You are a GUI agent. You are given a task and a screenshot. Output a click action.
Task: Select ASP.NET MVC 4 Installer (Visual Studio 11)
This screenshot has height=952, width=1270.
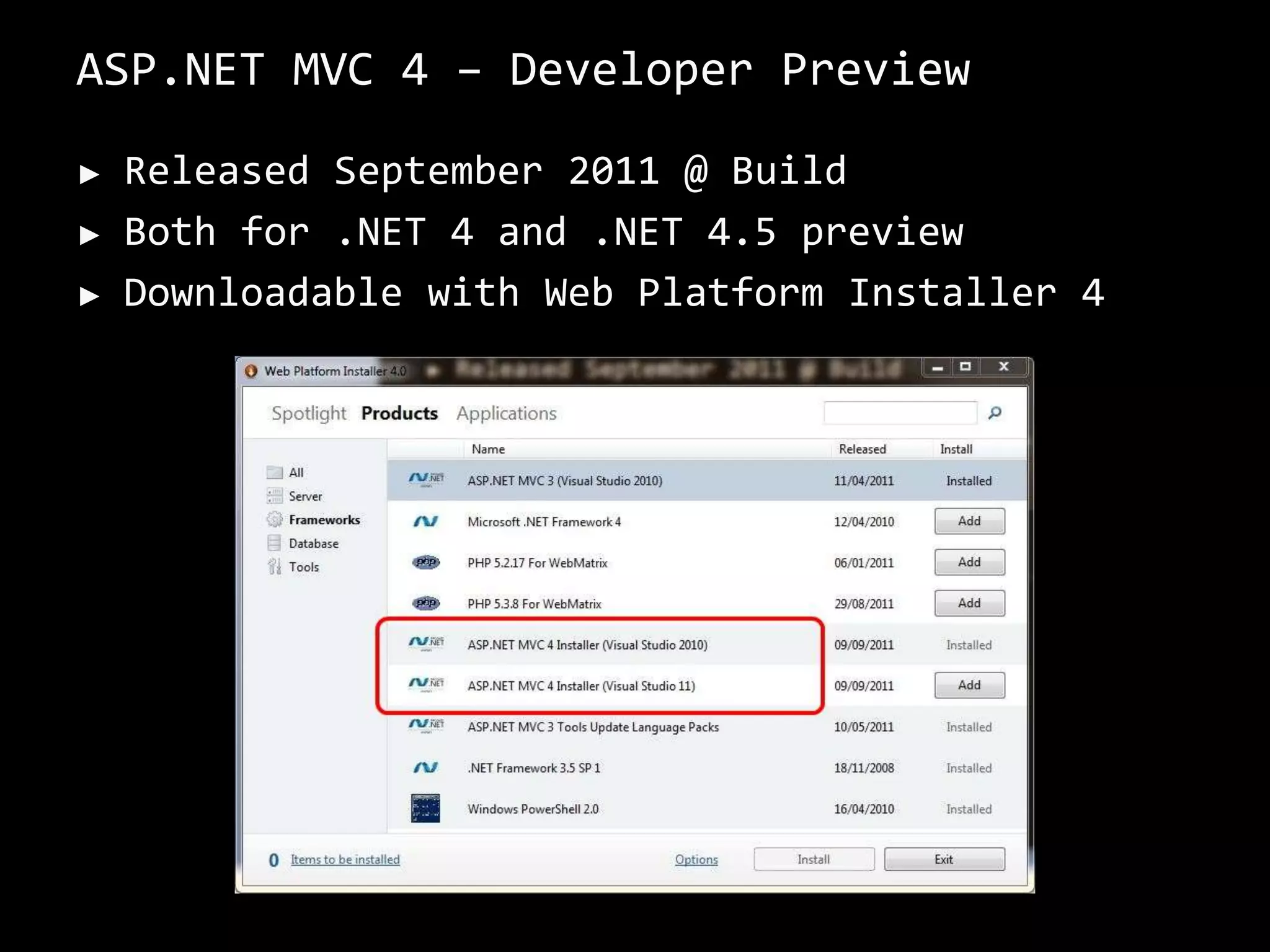(581, 685)
